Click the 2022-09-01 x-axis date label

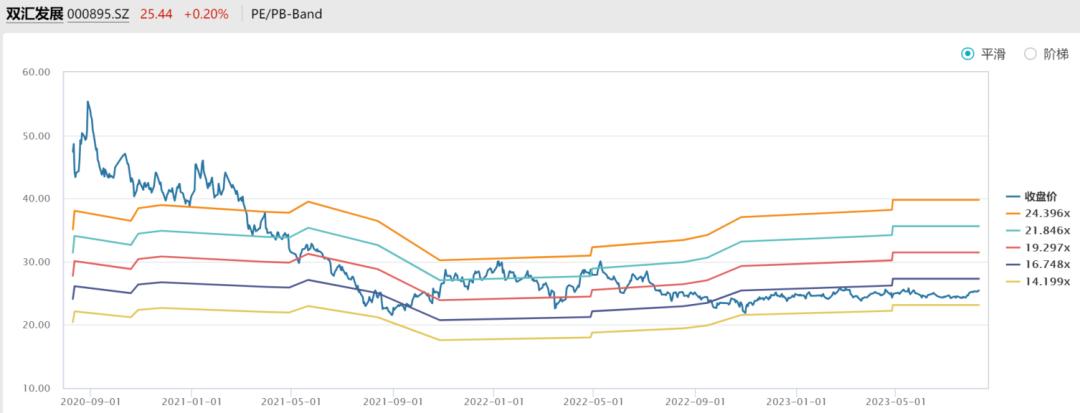click(x=694, y=401)
